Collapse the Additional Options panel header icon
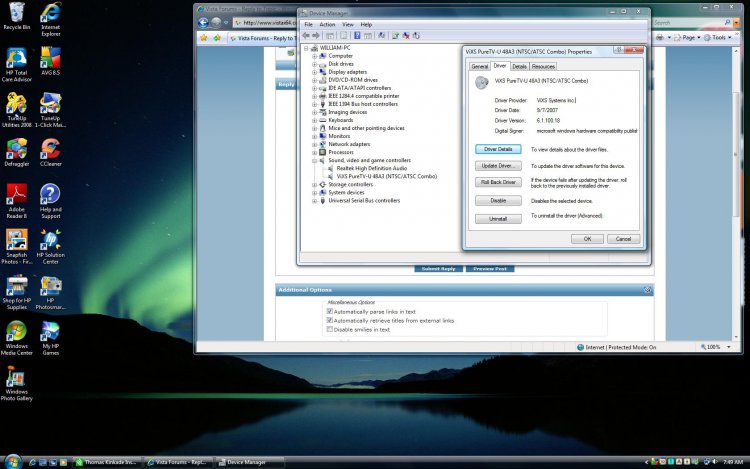The image size is (750, 469). 647,290
